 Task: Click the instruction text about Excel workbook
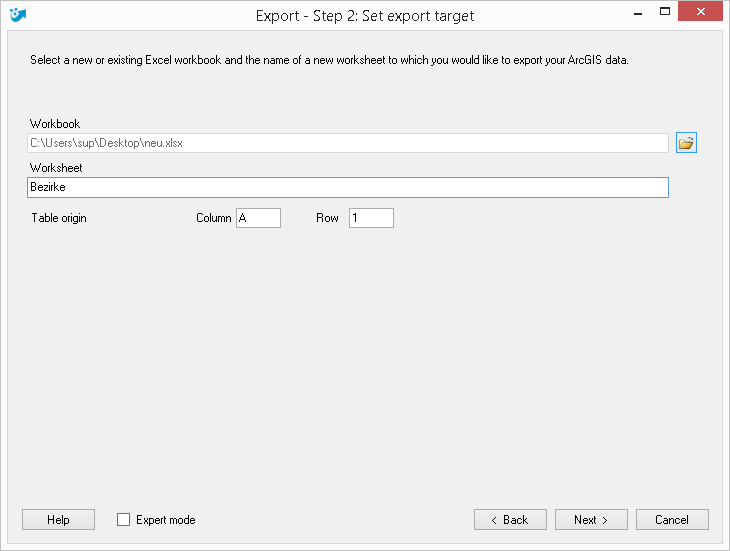(x=329, y=60)
